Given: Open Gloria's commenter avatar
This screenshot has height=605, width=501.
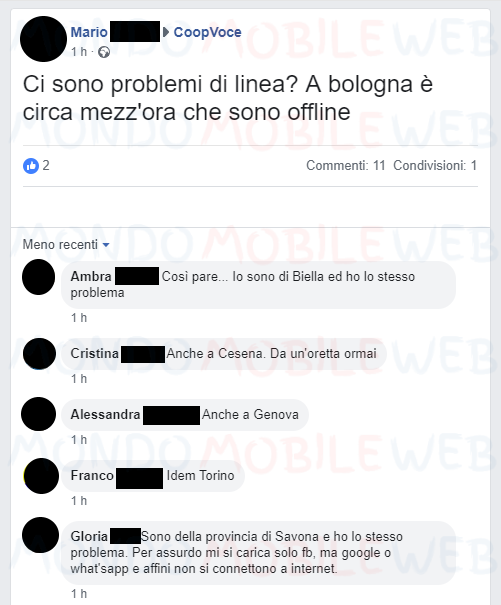Looking at the screenshot, I should coord(40,535).
